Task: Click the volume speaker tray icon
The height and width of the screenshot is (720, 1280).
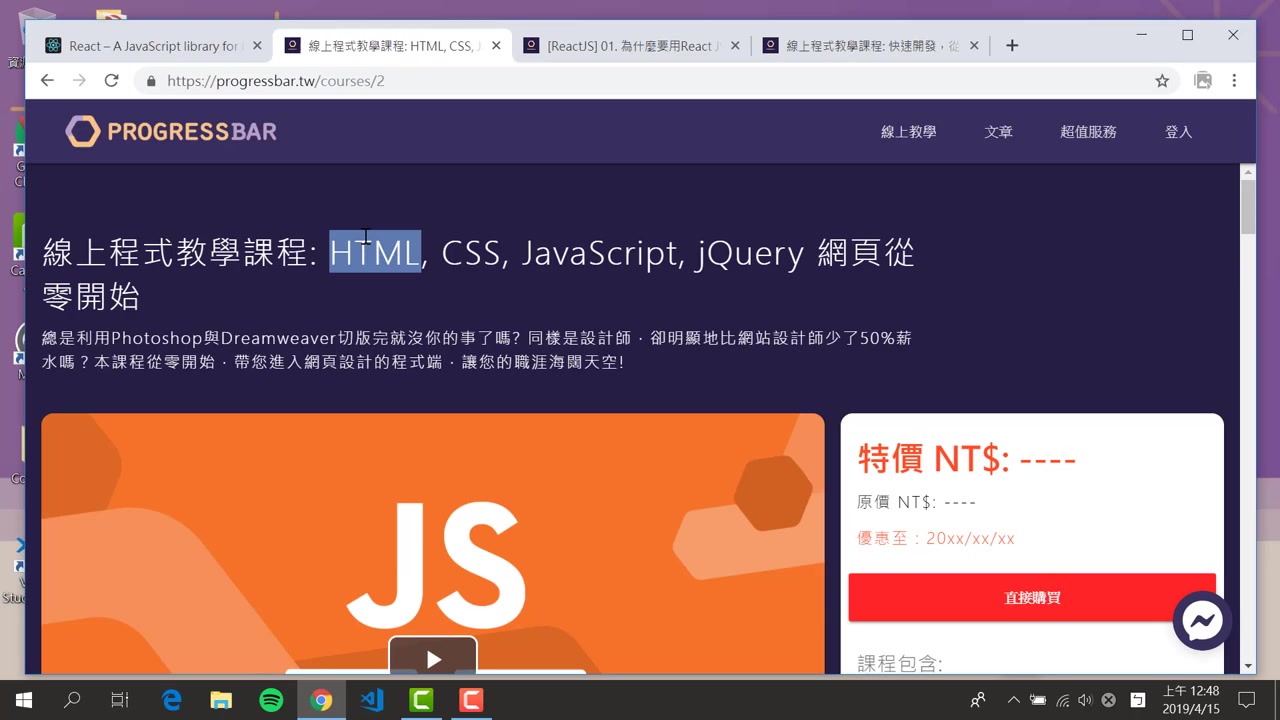Action: [x=1085, y=700]
